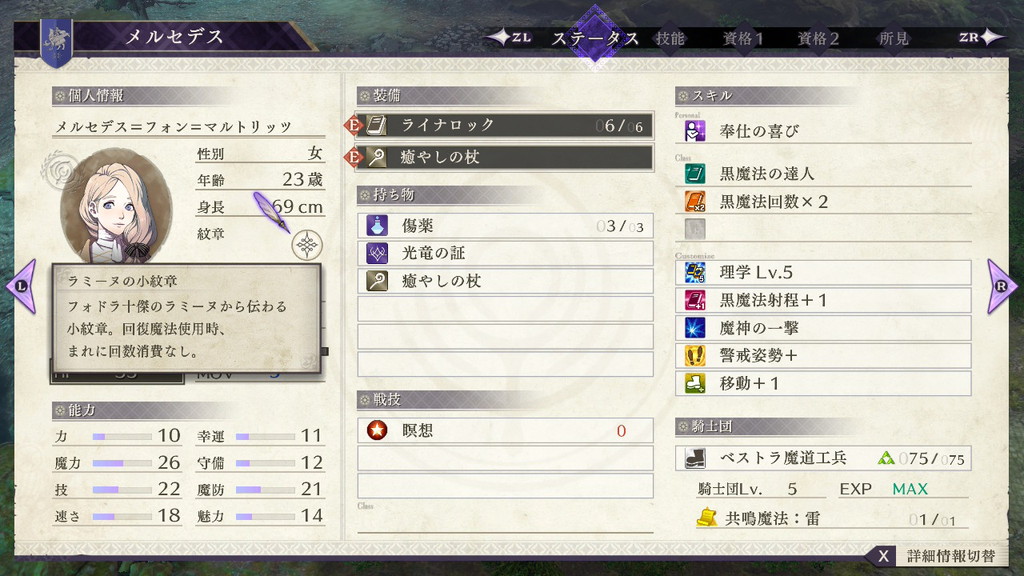1024x576 pixels.
Task: Select the 光竜の証 seal icon
Action: click(377, 253)
